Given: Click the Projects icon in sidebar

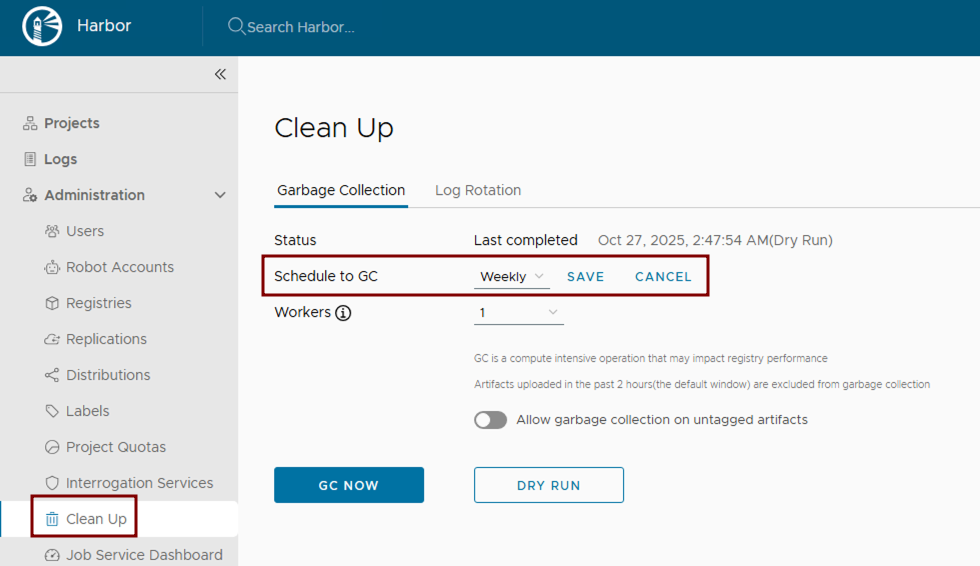Looking at the screenshot, I should (x=30, y=123).
